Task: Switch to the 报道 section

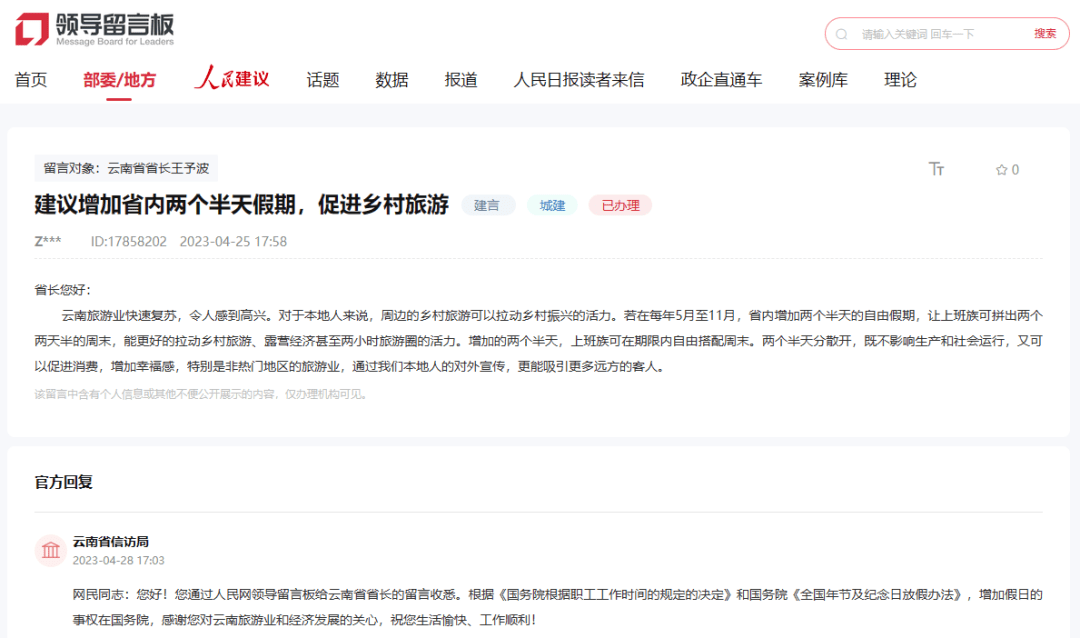Action: [x=461, y=80]
